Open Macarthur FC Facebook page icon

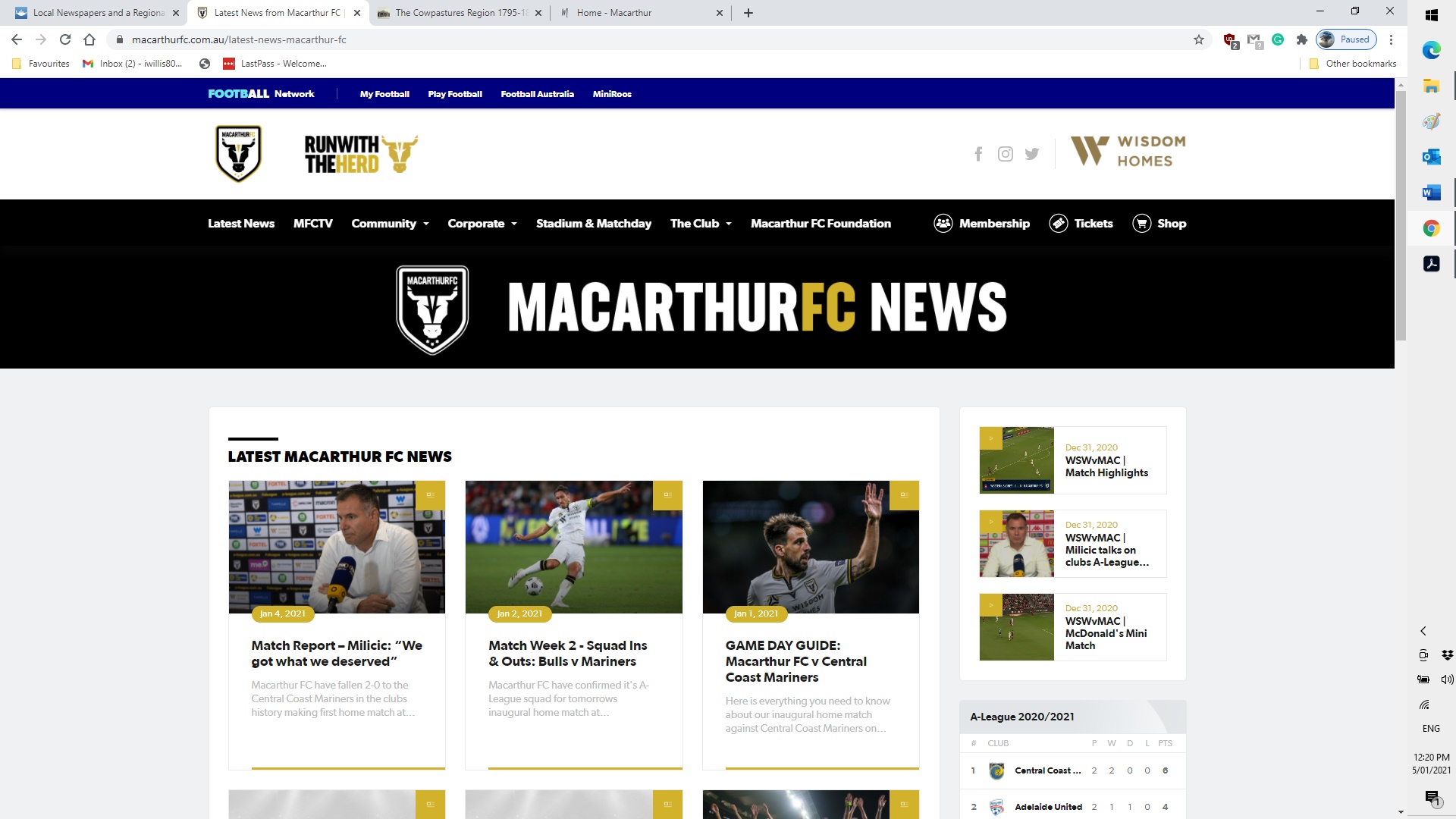[x=978, y=154]
